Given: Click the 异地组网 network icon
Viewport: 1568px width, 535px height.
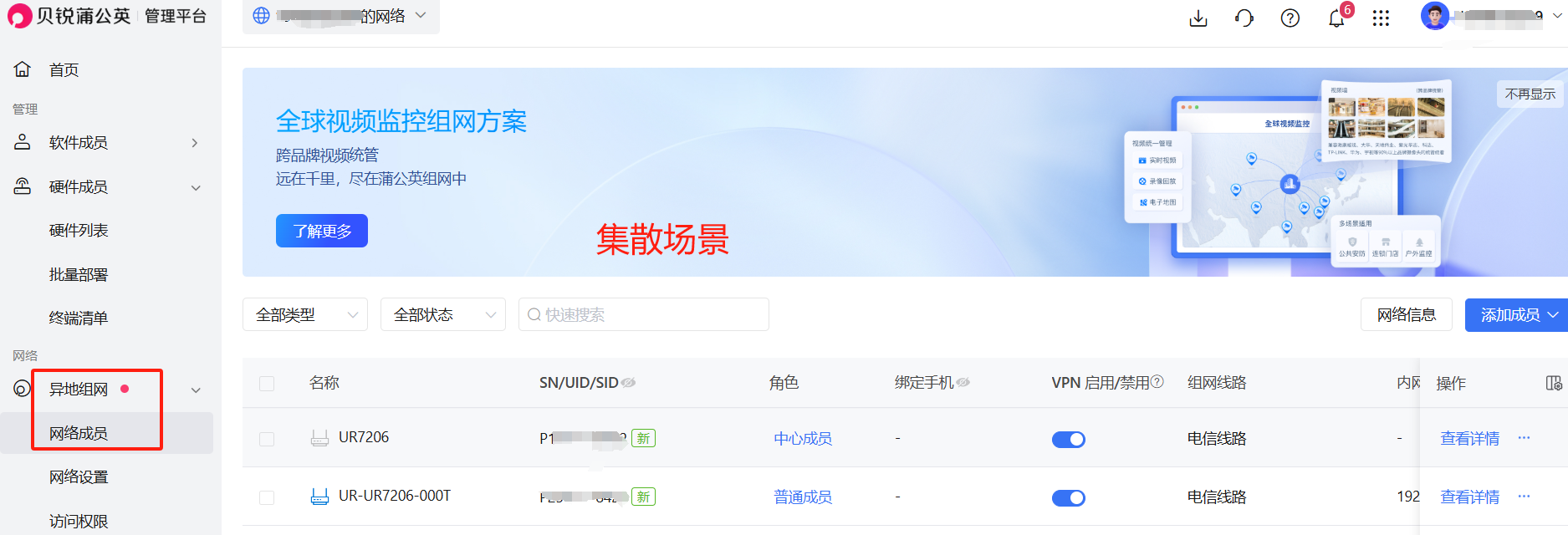Looking at the screenshot, I should point(22,389).
